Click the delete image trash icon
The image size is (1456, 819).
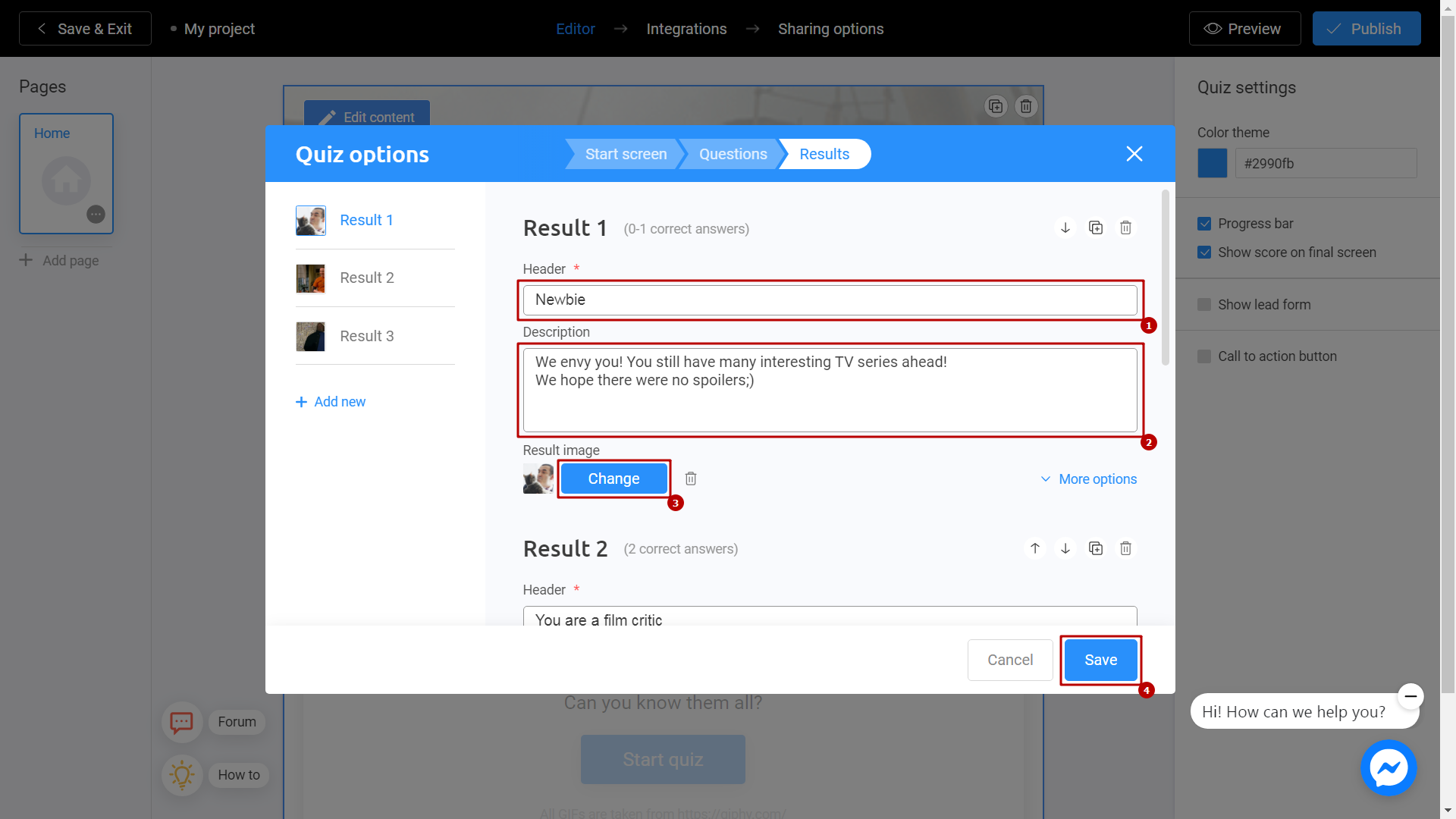[x=690, y=478]
